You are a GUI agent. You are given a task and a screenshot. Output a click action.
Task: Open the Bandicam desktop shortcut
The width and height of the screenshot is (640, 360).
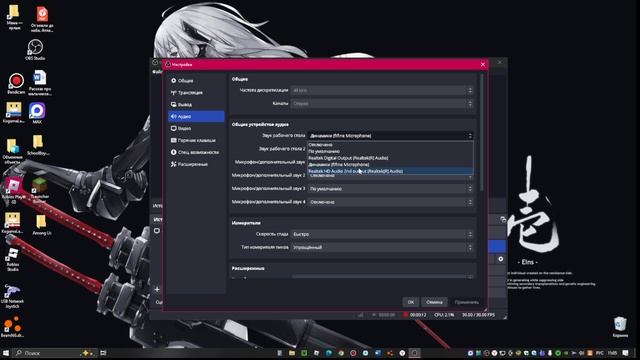click(16, 84)
